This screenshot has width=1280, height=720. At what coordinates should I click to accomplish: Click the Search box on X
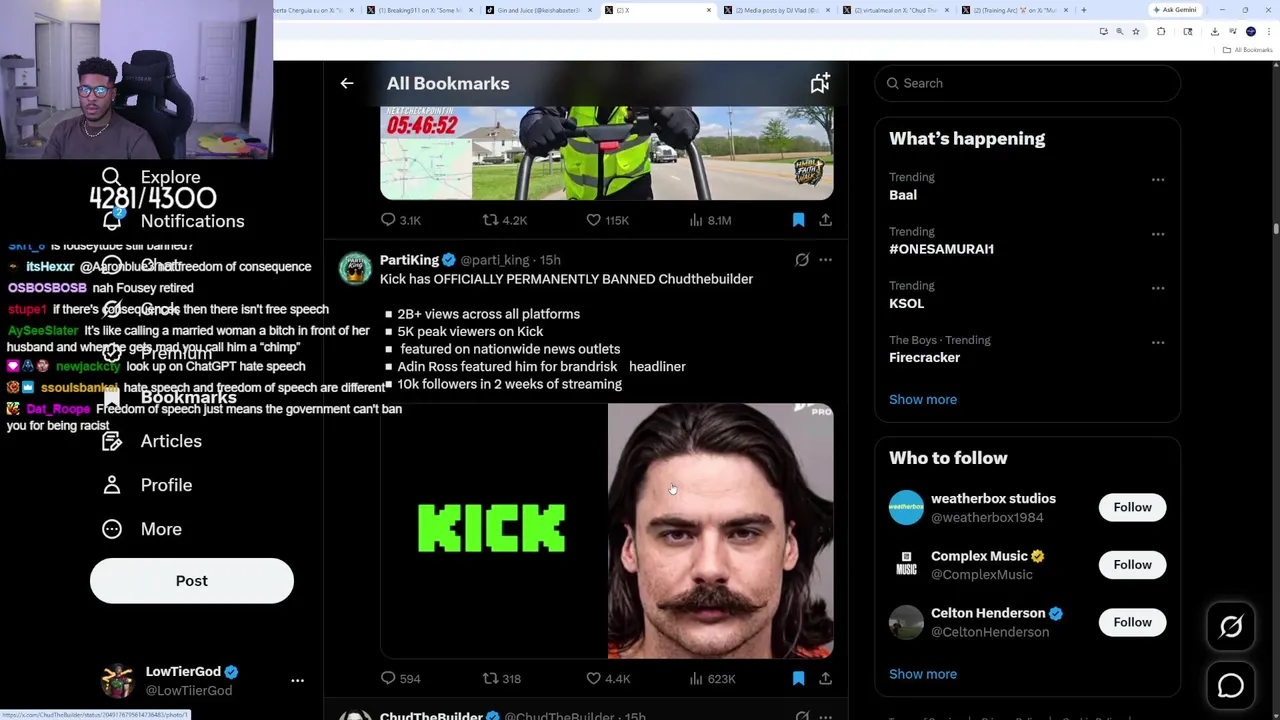(1027, 83)
